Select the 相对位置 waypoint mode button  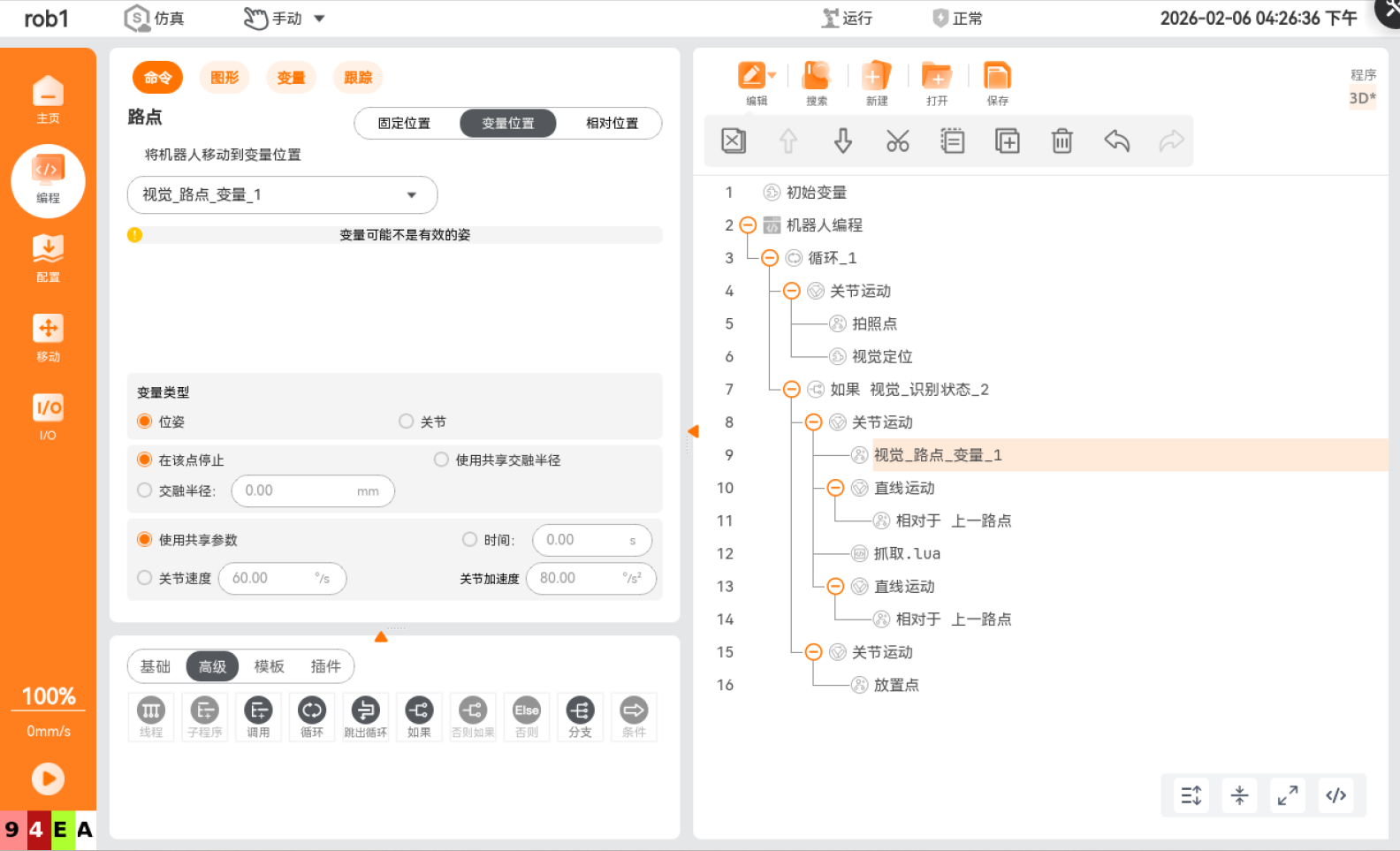(x=612, y=124)
